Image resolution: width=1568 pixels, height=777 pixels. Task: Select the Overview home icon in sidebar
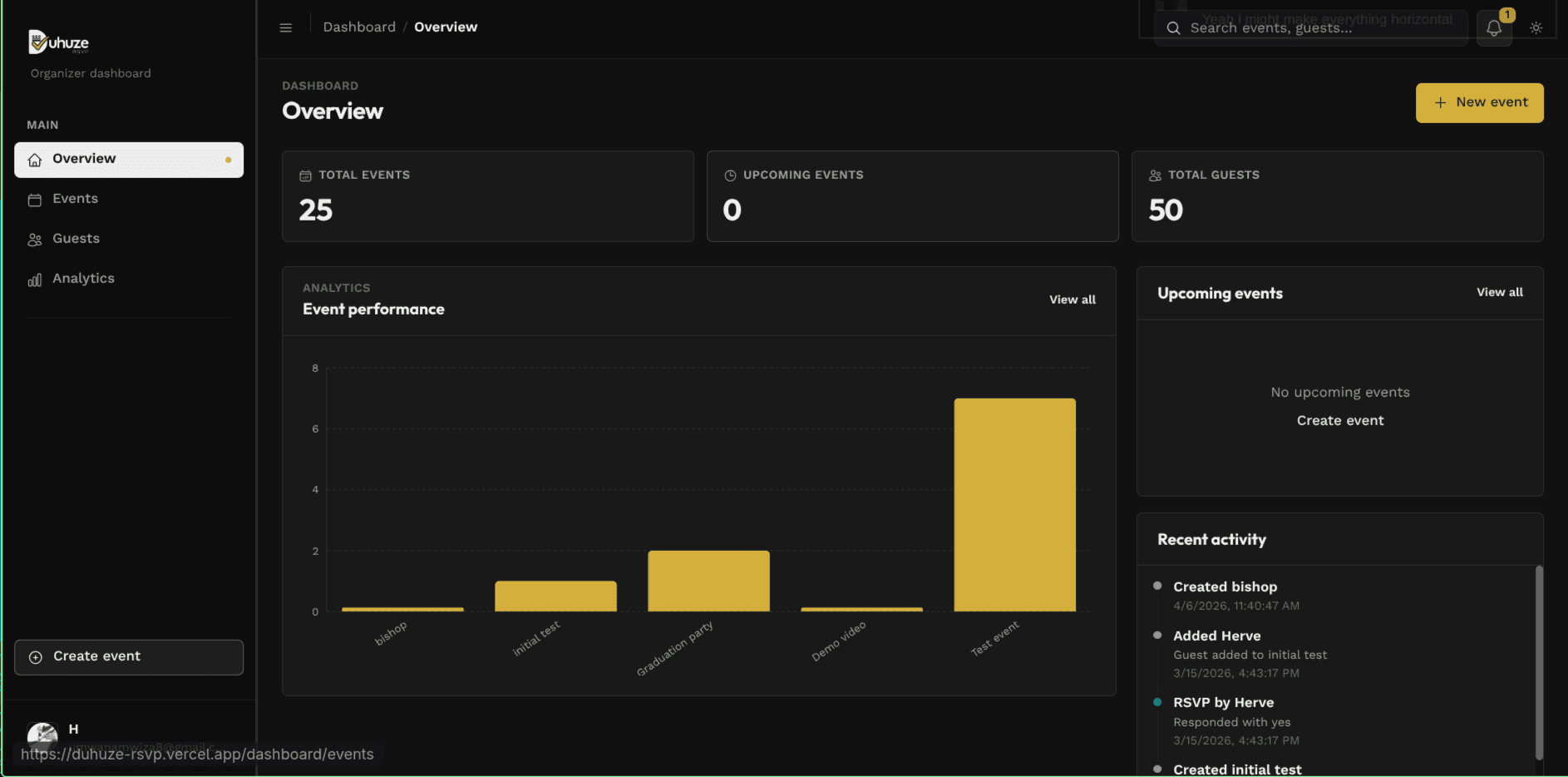tap(35, 158)
